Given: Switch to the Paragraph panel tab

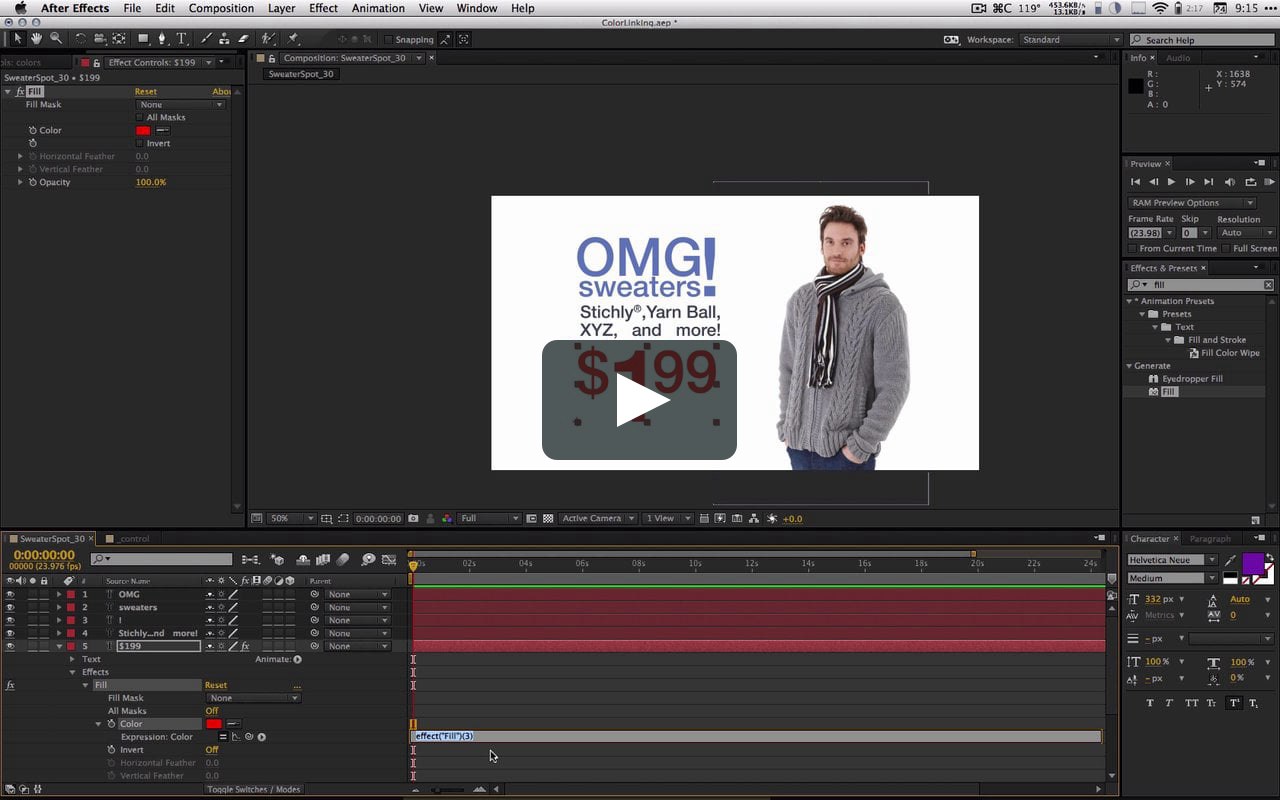Looking at the screenshot, I should [1210, 539].
